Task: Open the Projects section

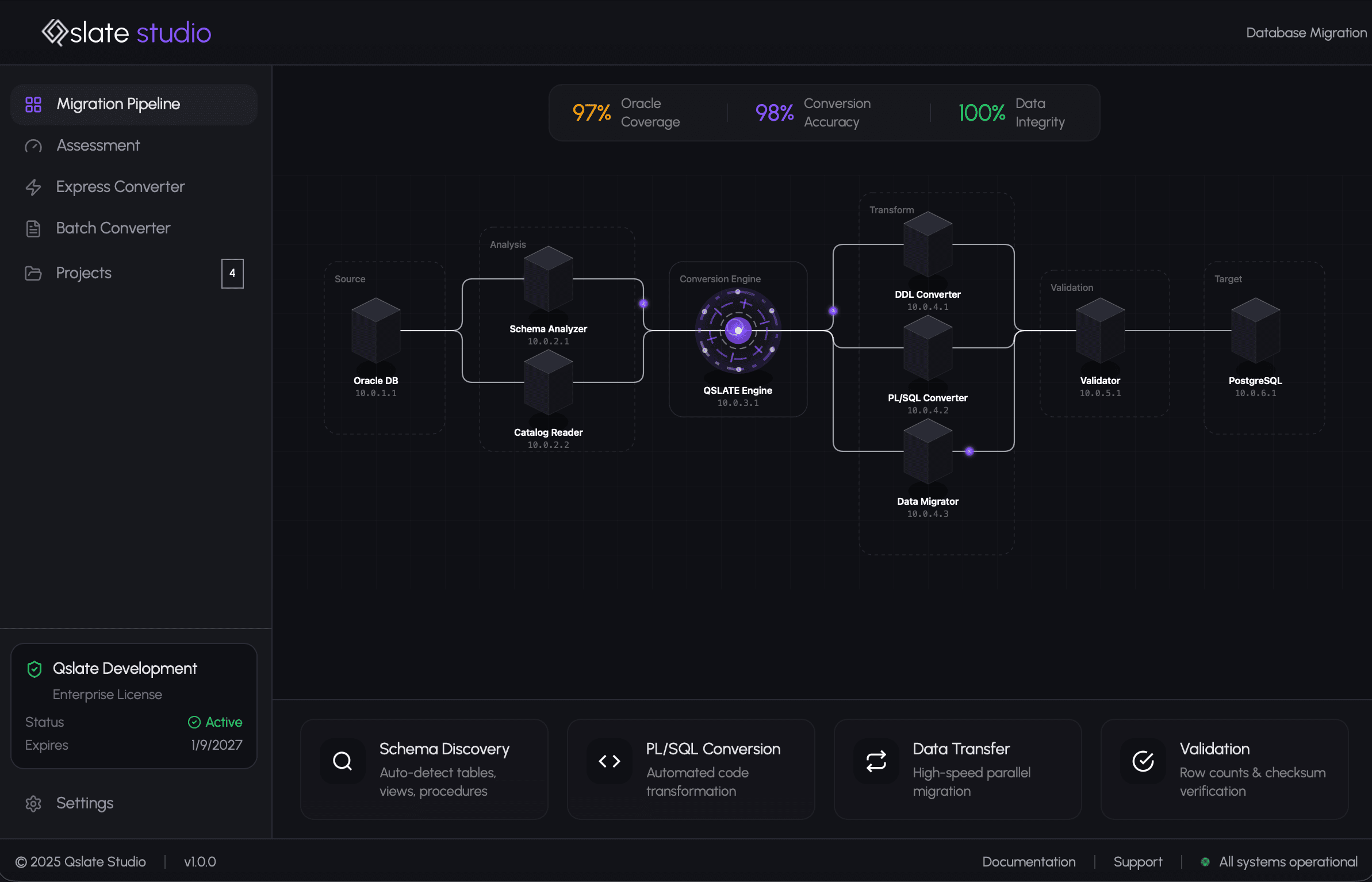Action: coord(134,273)
